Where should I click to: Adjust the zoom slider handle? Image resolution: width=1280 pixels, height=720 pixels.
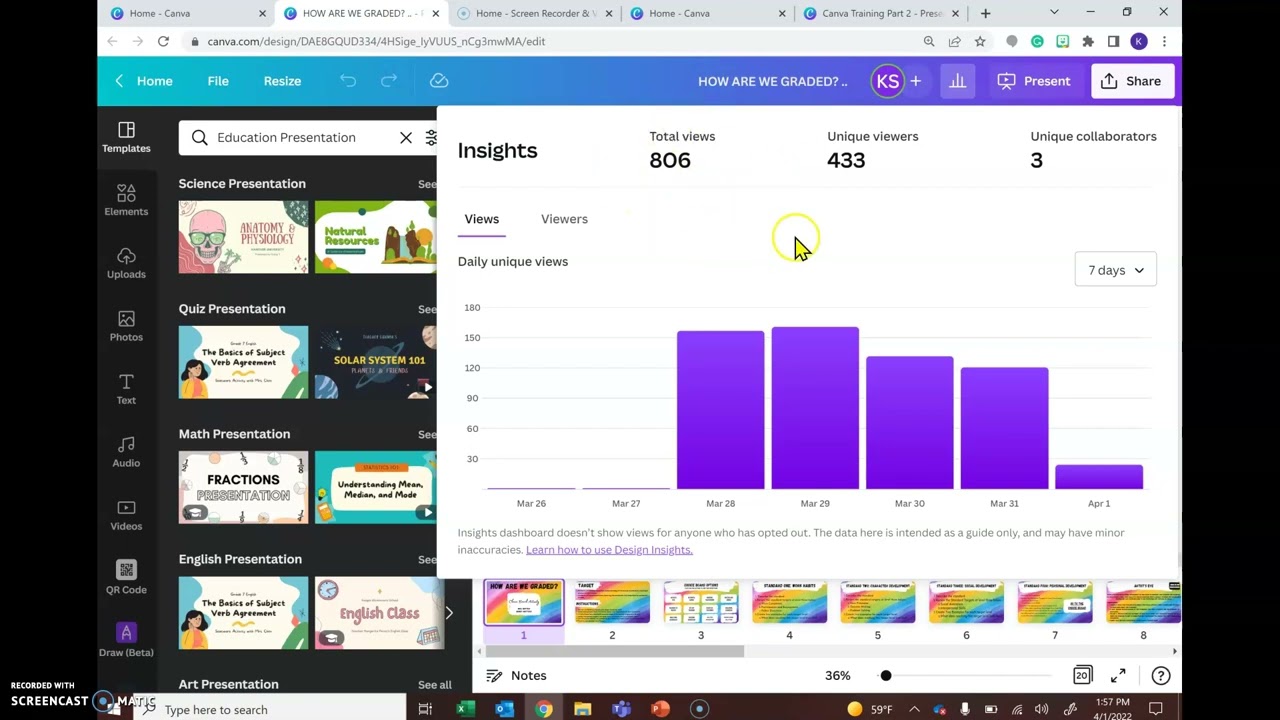[886, 675]
